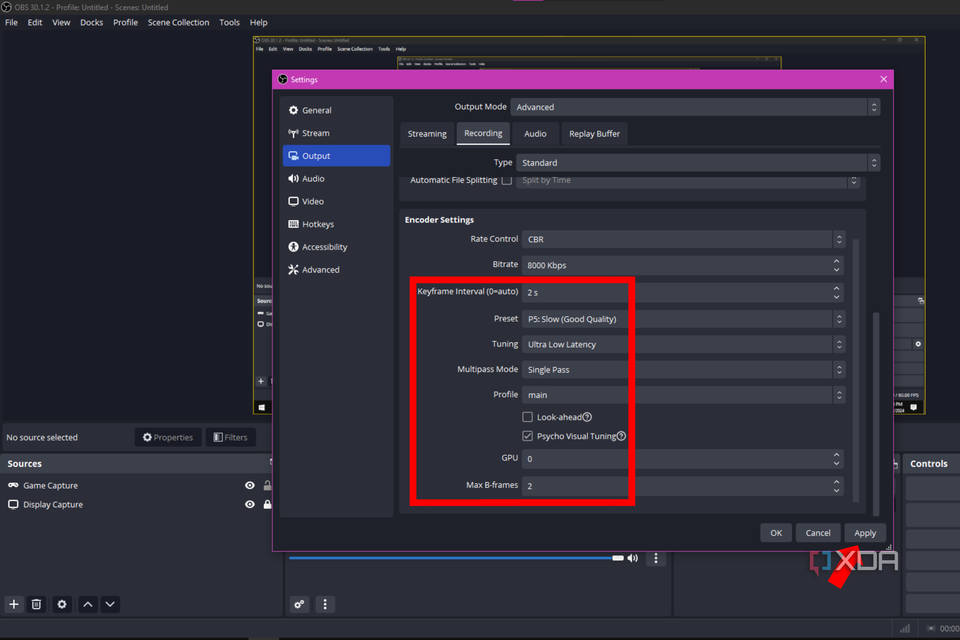Enable Look-ahead checkbox
The height and width of the screenshot is (640, 960).
coord(527,417)
